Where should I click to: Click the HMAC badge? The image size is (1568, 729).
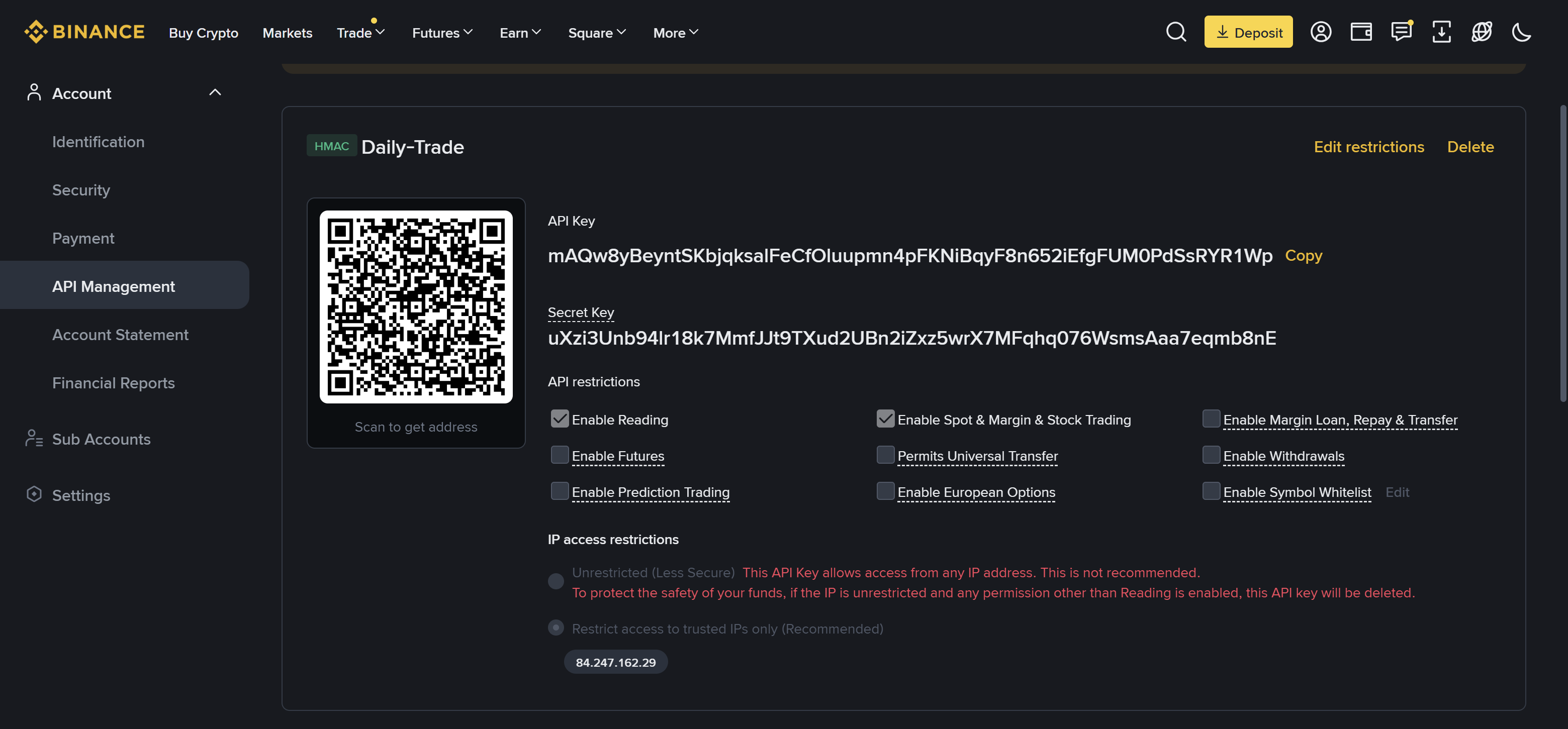pyautogui.click(x=331, y=146)
